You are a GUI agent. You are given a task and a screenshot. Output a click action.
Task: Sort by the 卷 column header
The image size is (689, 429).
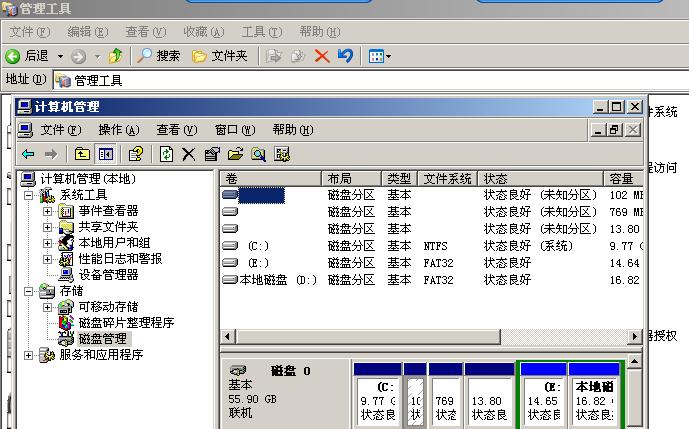tap(271, 178)
